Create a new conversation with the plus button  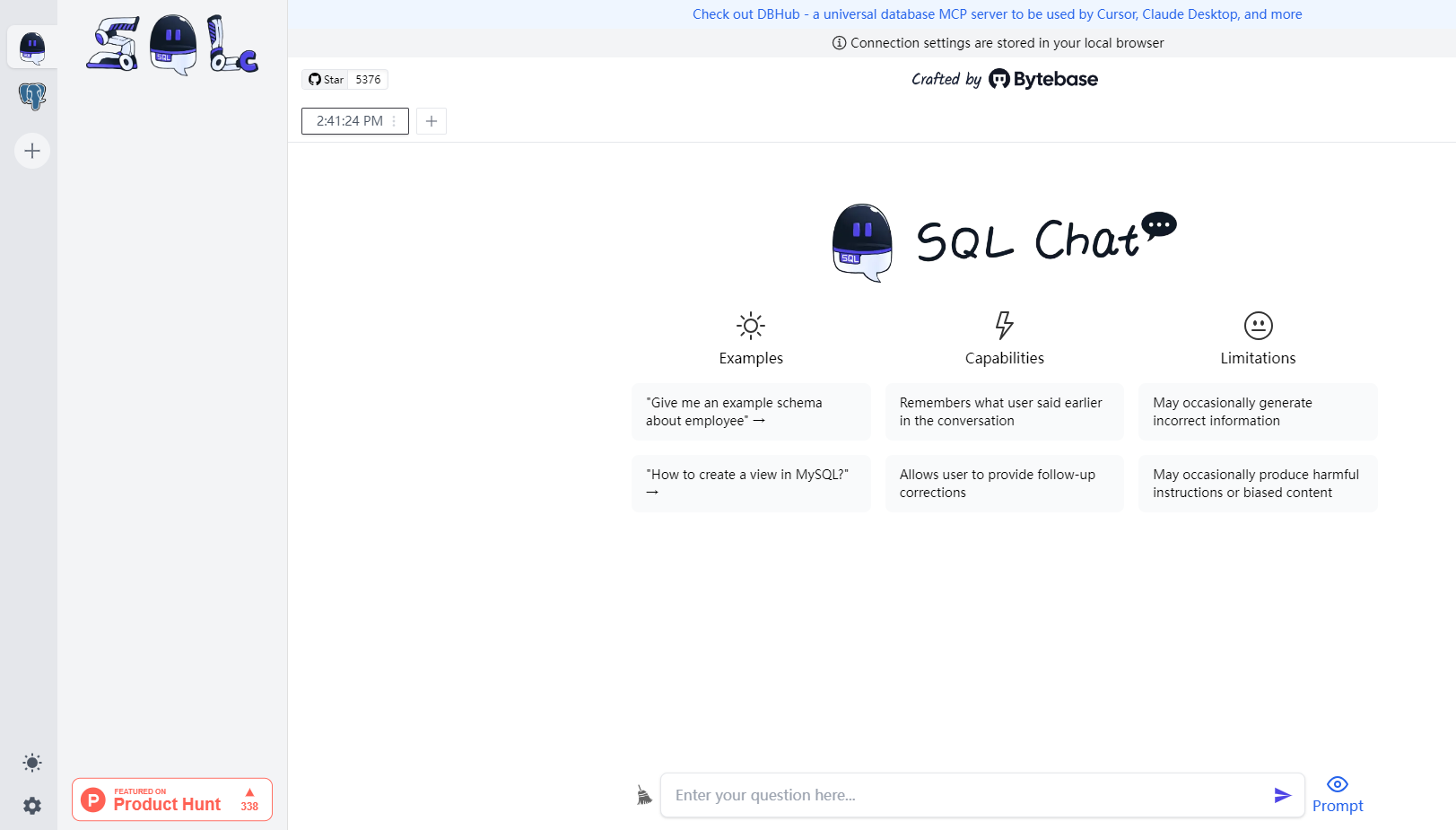(x=432, y=120)
